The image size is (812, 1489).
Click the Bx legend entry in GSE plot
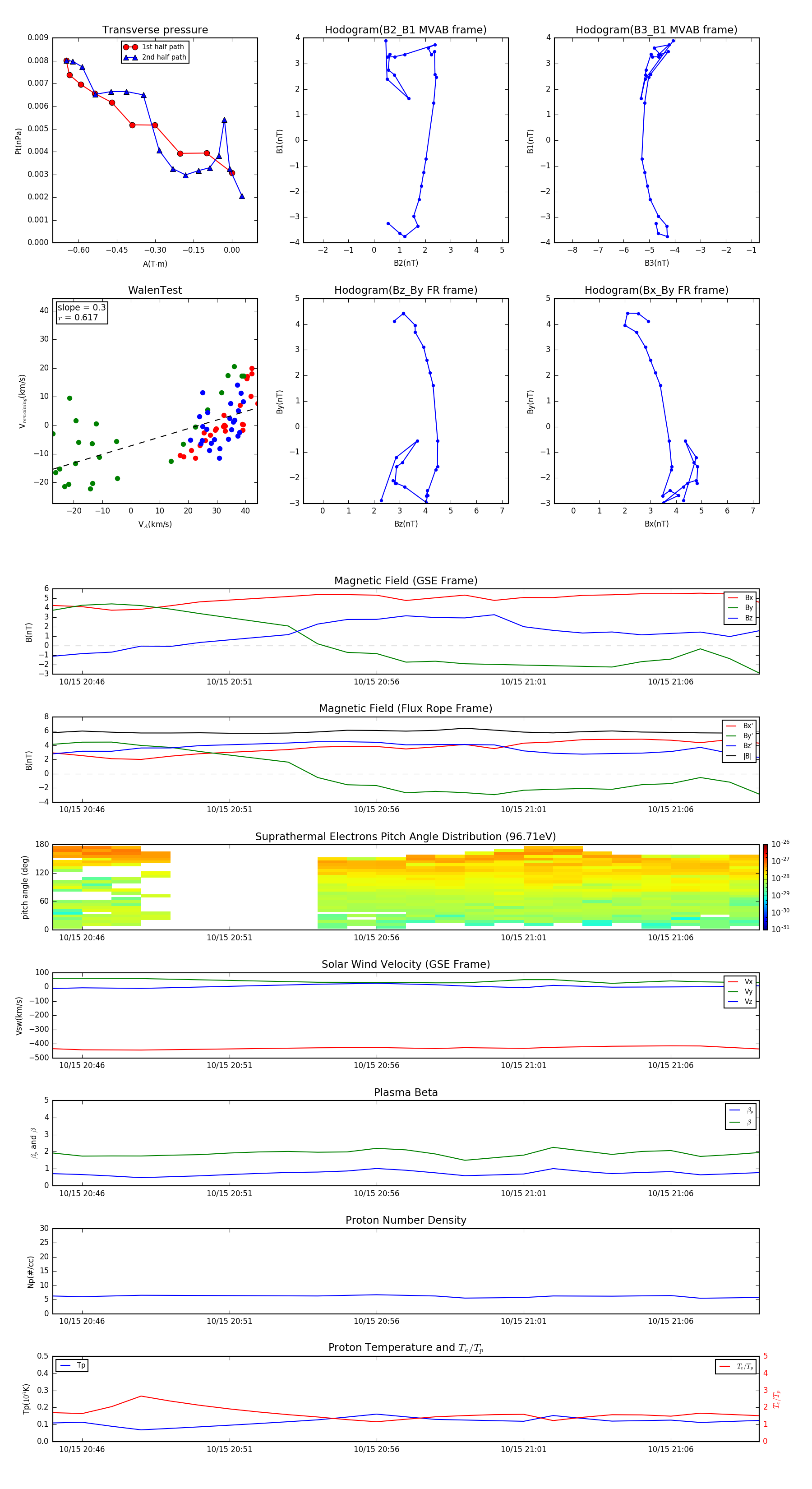[740, 598]
